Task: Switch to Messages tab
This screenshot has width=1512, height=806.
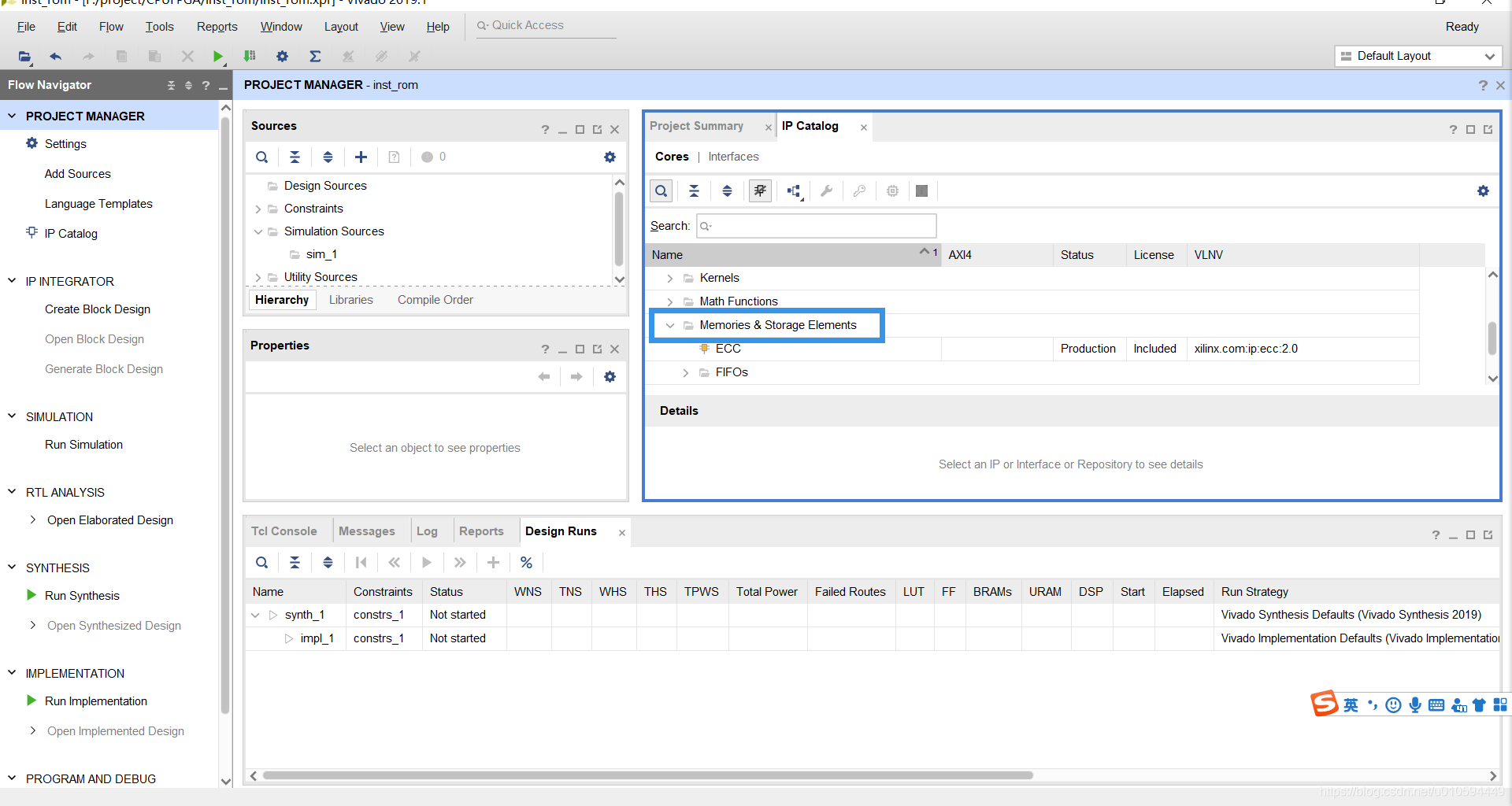Action: [x=367, y=531]
